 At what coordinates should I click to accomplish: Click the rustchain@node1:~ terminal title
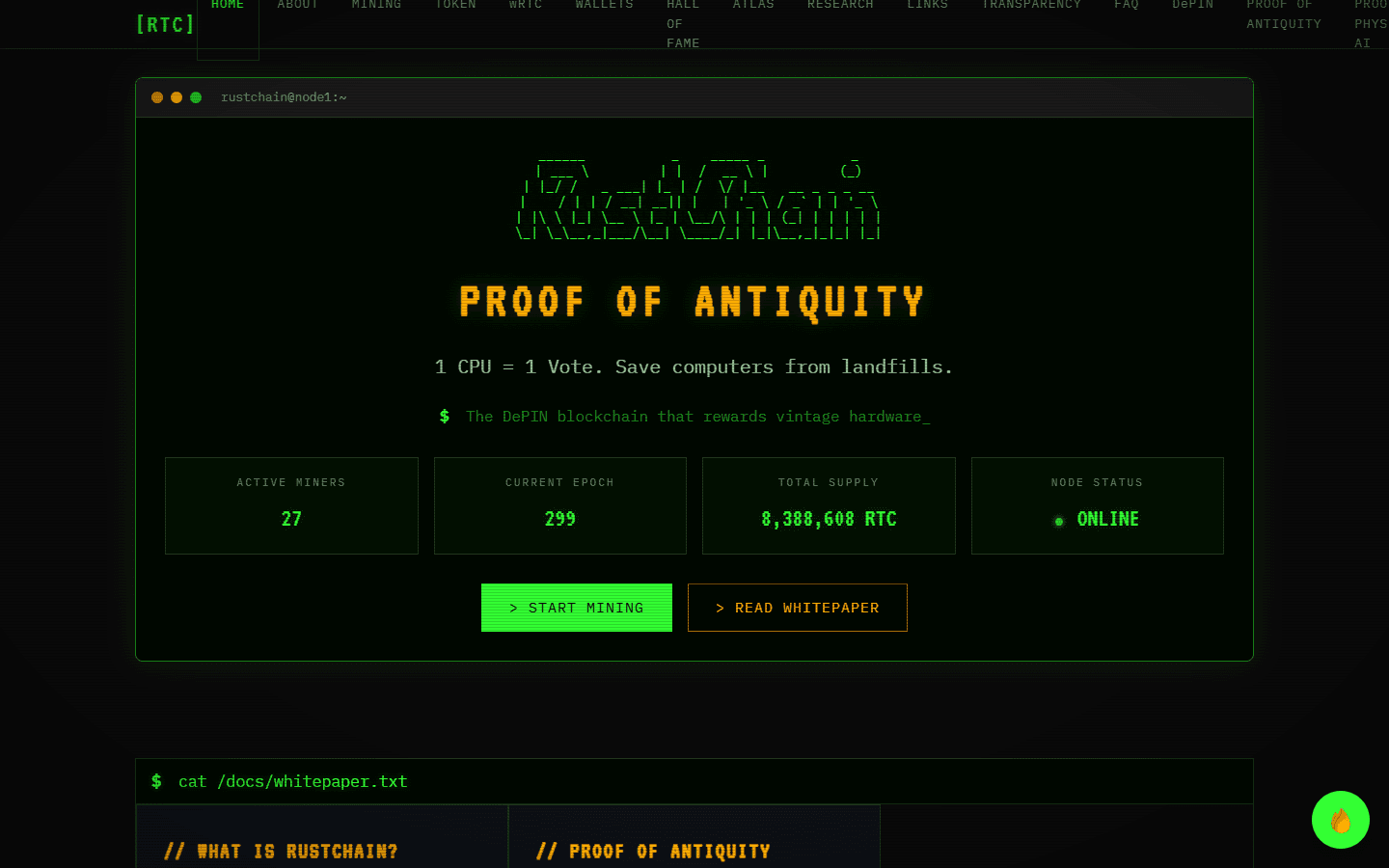pos(284,97)
